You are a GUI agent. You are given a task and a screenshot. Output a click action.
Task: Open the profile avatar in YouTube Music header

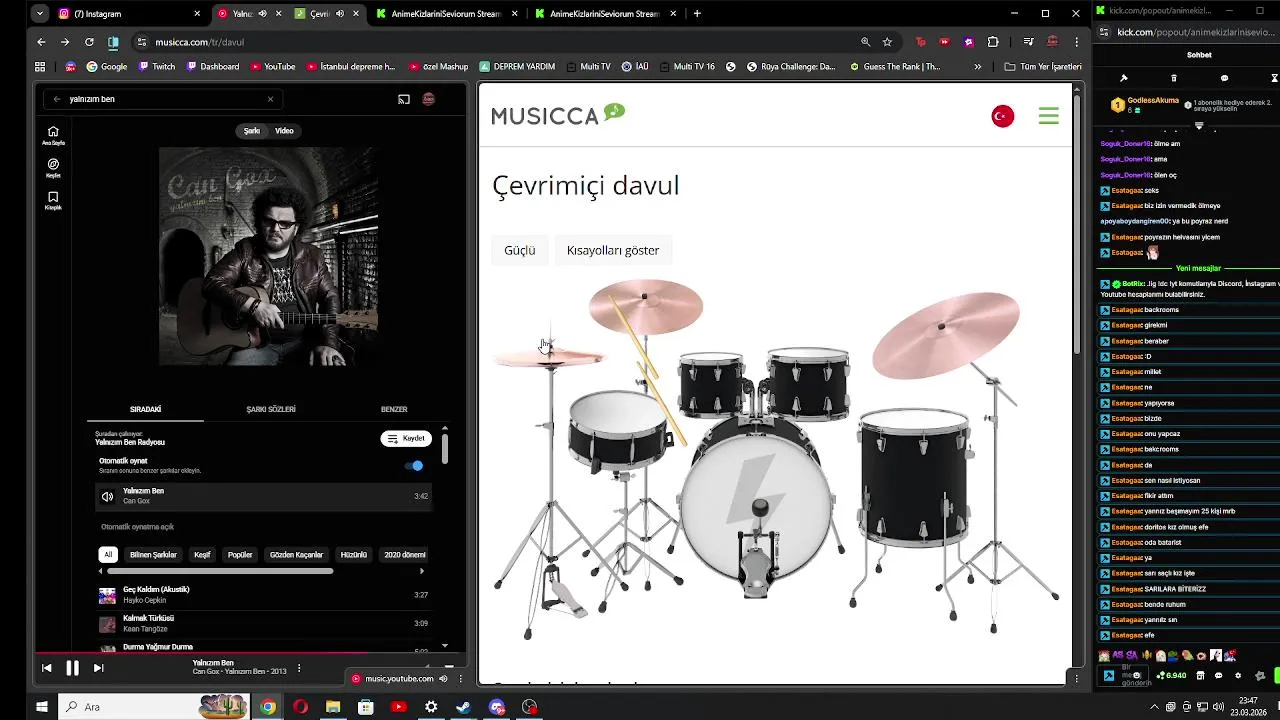click(428, 99)
